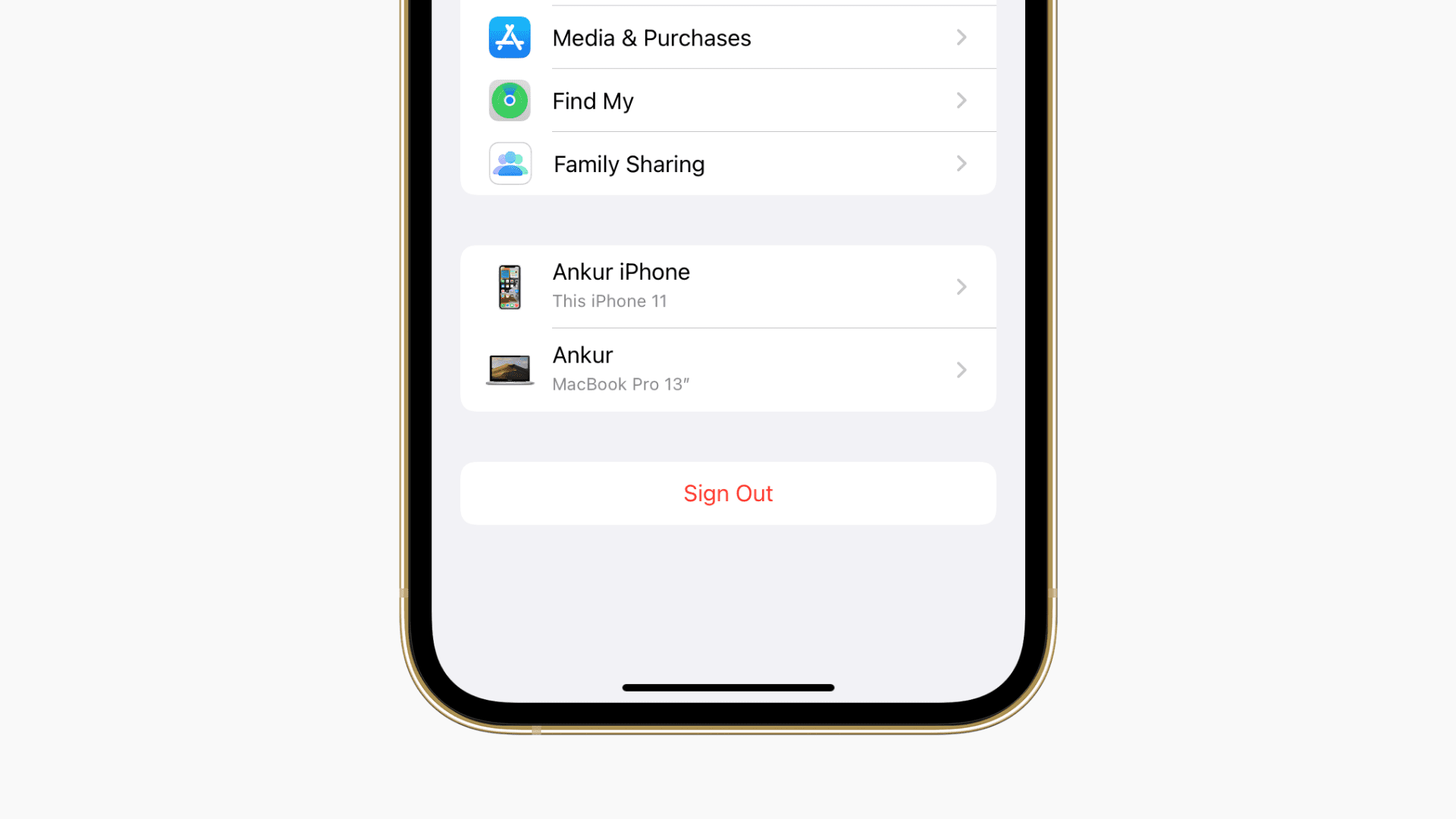
Task: Open the Family Sharing settings
Action: click(x=728, y=164)
